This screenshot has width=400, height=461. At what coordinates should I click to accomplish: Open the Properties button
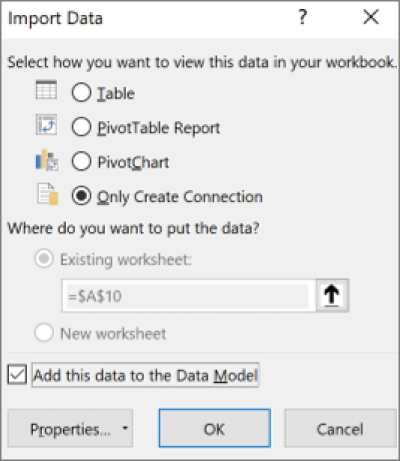pyautogui.click(x=70, y=428)
